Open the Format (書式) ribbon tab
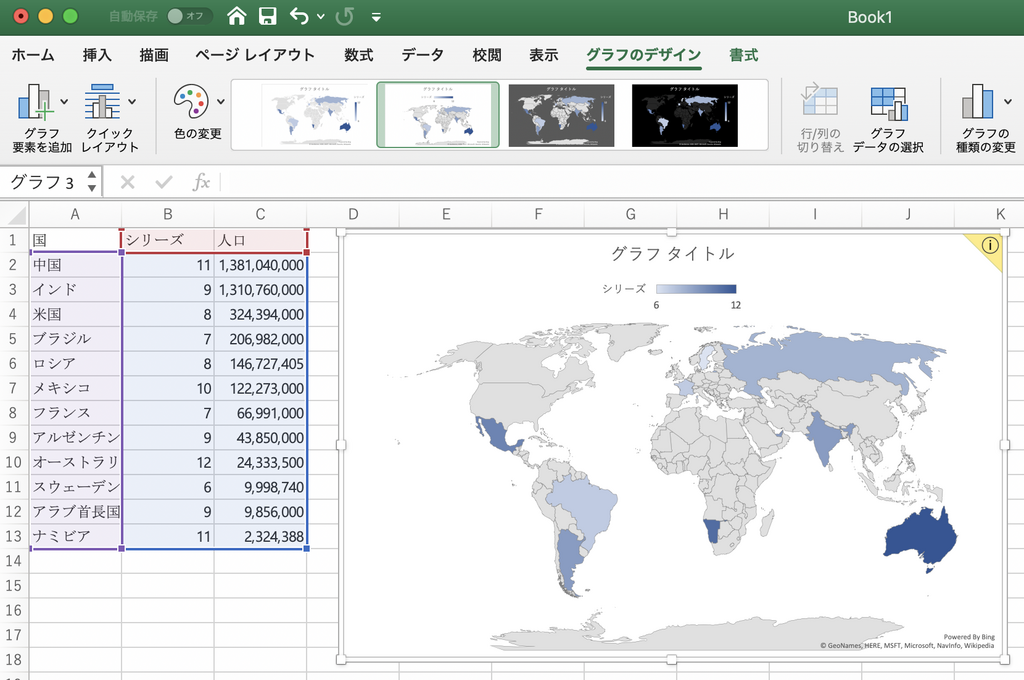This screenshot has height=680, width=1024. pyautogui.click(x=743, y=55)
